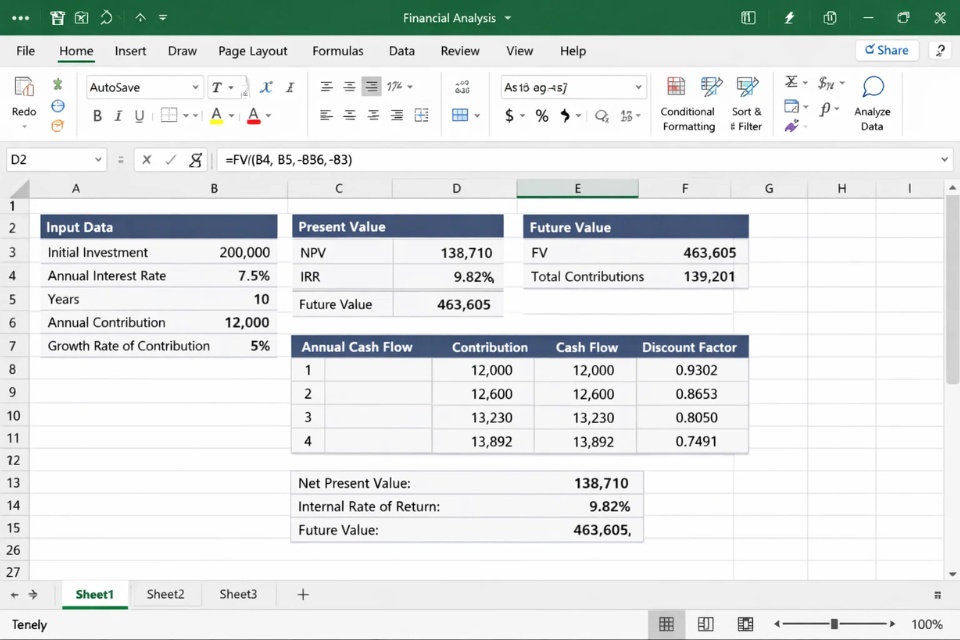Click the AutoSum icon

[x=789, y=83]
